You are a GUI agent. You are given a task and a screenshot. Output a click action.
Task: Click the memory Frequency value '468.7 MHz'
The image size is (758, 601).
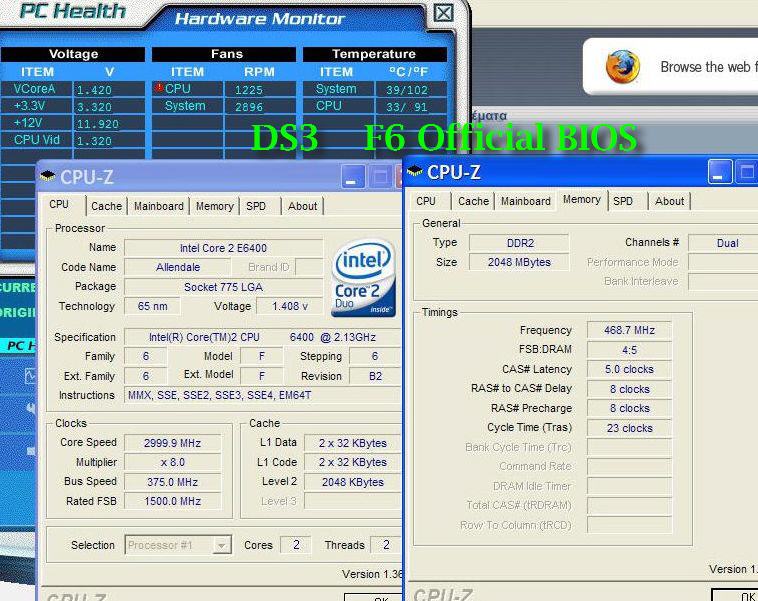[629, 330]
